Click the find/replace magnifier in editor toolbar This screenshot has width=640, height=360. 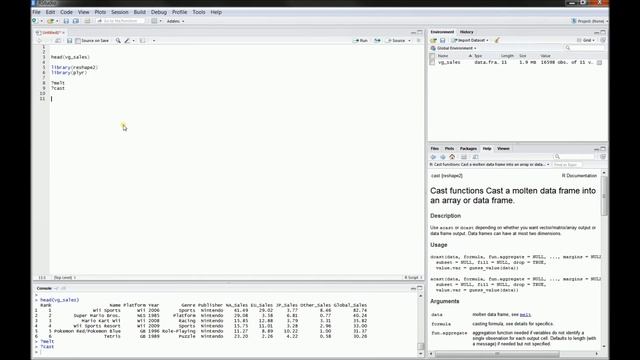tap(118, 40)
